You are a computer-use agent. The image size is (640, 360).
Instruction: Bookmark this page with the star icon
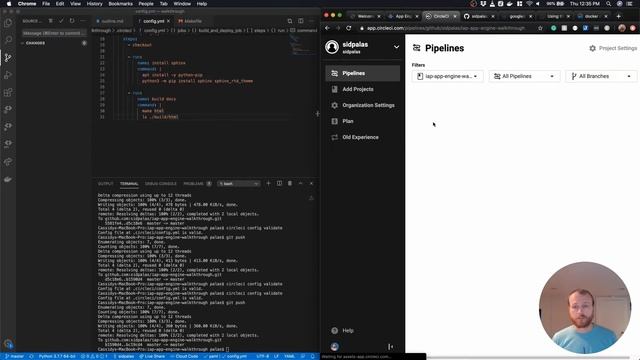coord(540,28)
